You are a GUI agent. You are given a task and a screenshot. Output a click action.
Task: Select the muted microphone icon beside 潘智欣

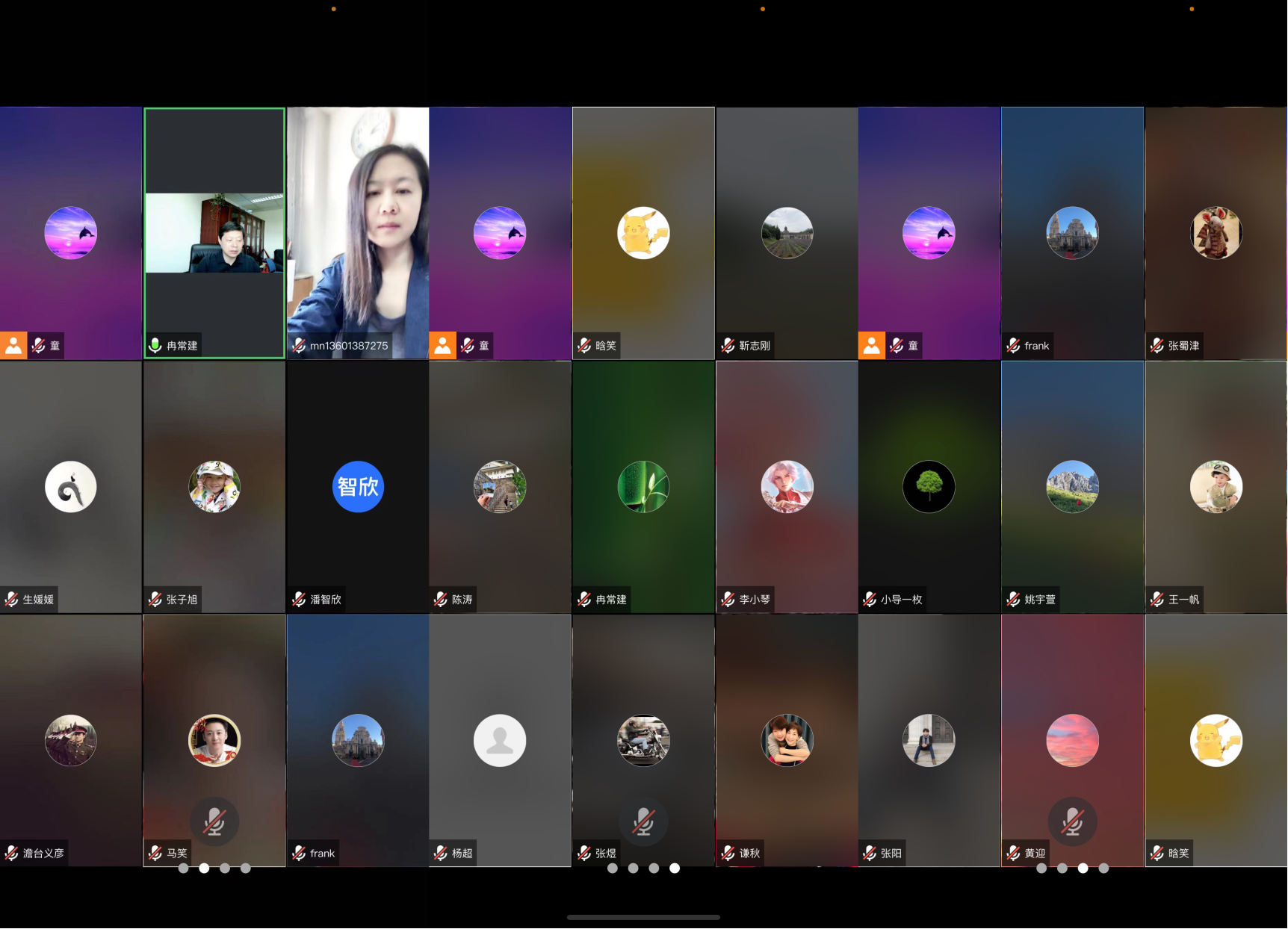pos(299,599)
